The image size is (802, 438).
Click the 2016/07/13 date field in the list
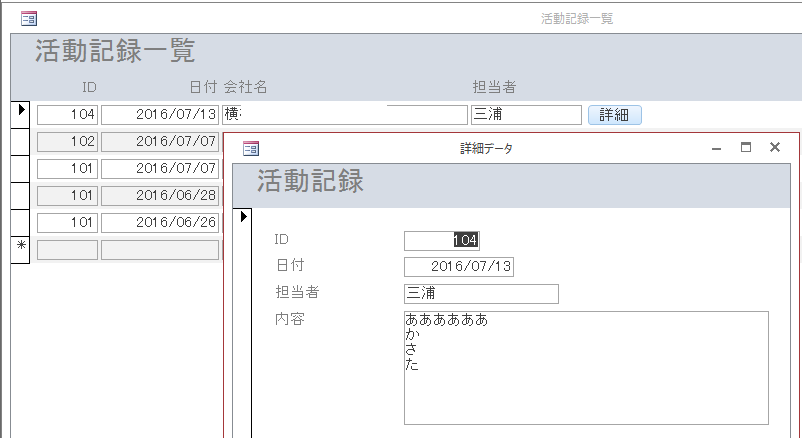click(x=160, y=115)
